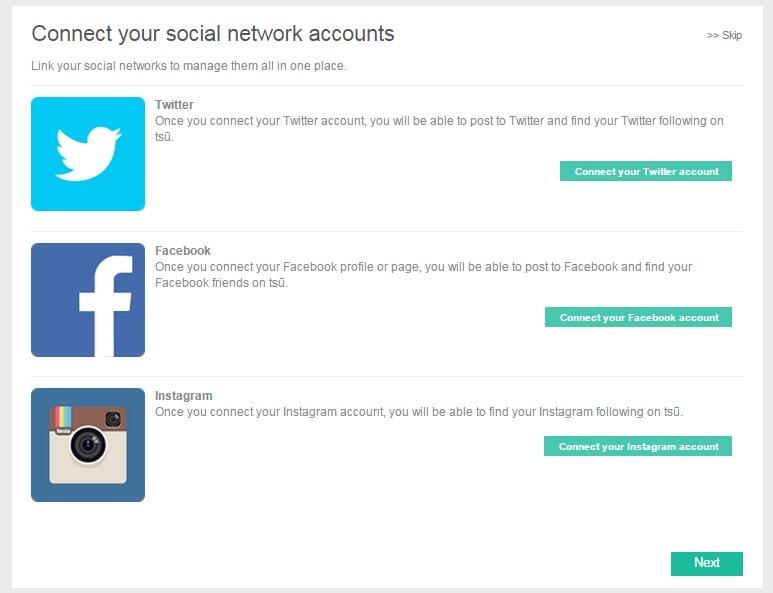Skip the social network linking step

coord(724,35)
